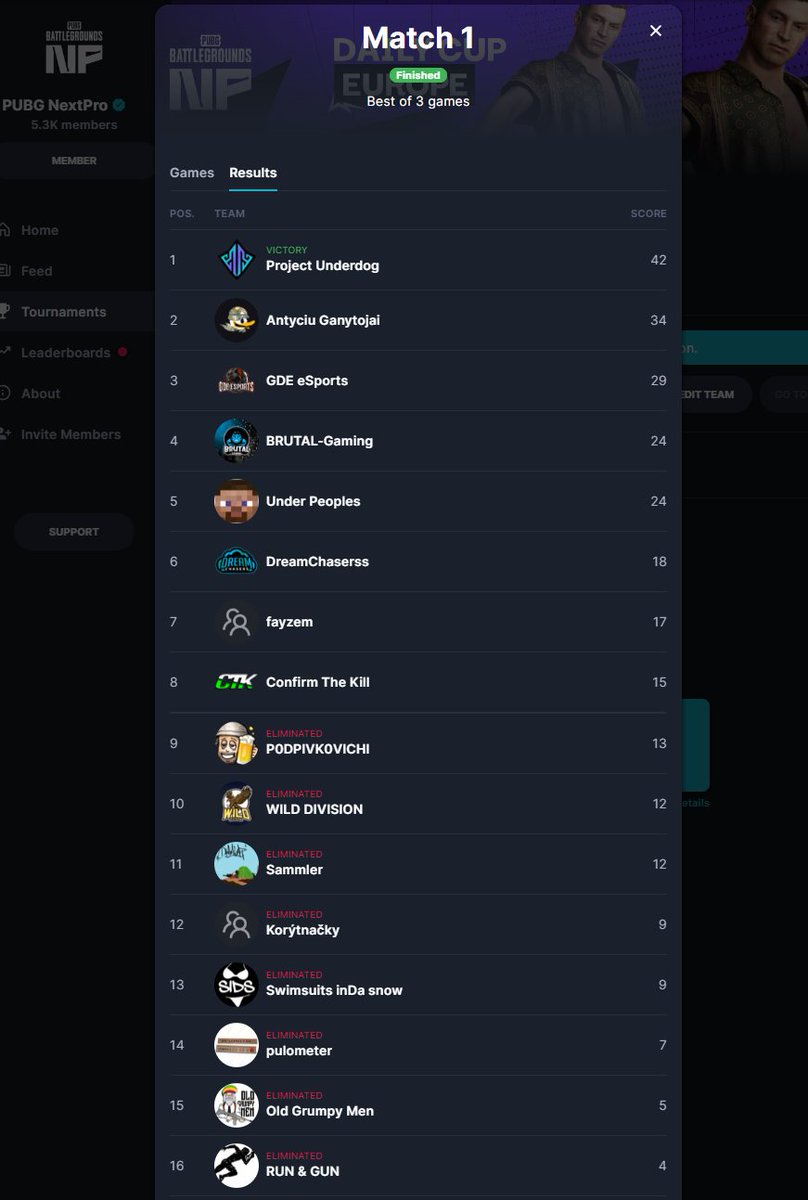Click the BRUTAL-Gaming team logo
This screenshot has width=808, height=1200.
pos(236,441)
